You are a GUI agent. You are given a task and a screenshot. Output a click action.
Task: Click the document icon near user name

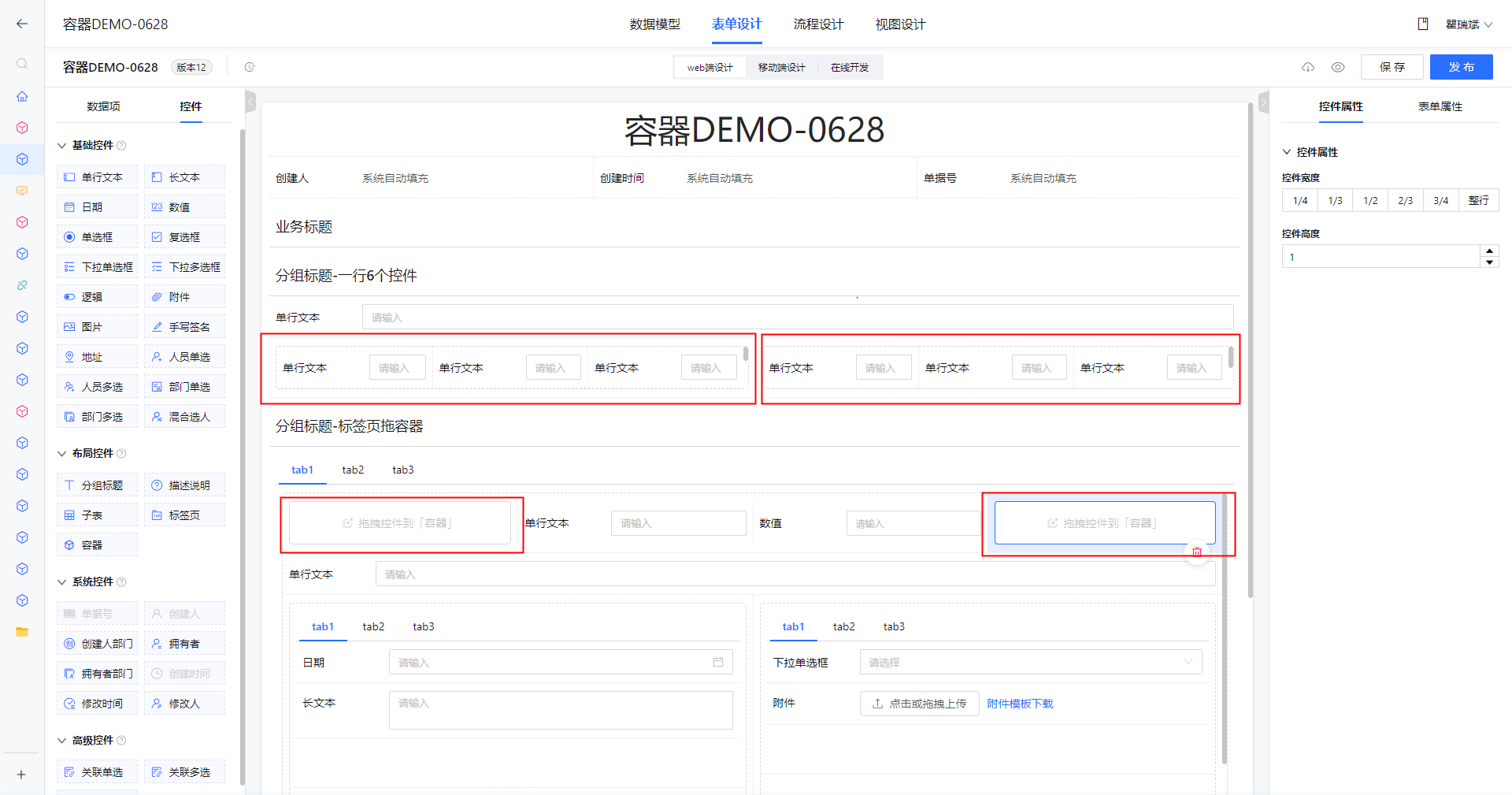[x=1423, y=24]
